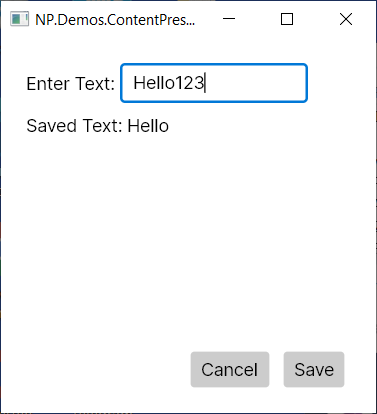The height and width of the screenshot is (414, 377).
Task: Click the app icon in the title bar
Action: (19, 19)
